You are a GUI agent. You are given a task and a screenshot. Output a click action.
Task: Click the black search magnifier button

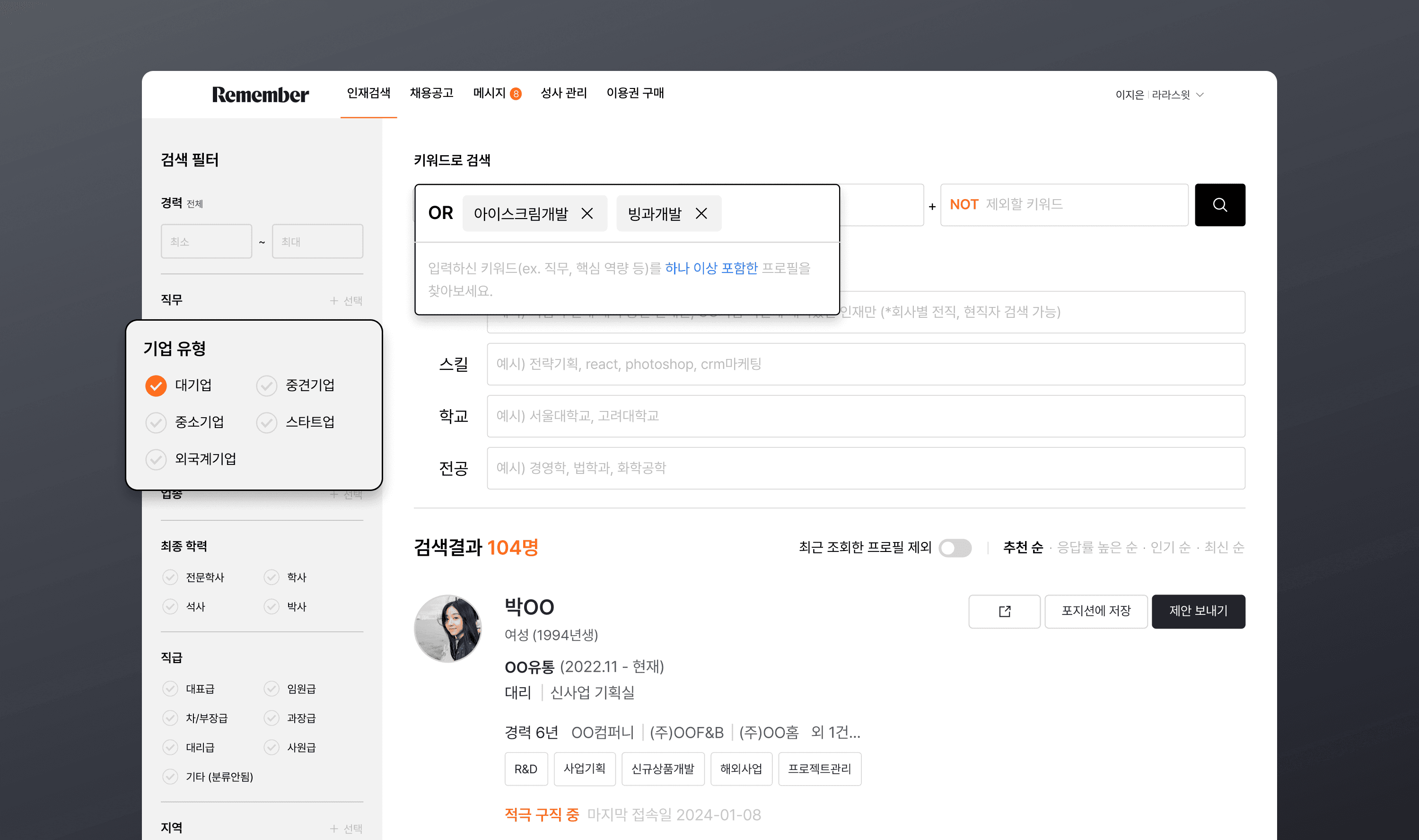coord(1219,205)
